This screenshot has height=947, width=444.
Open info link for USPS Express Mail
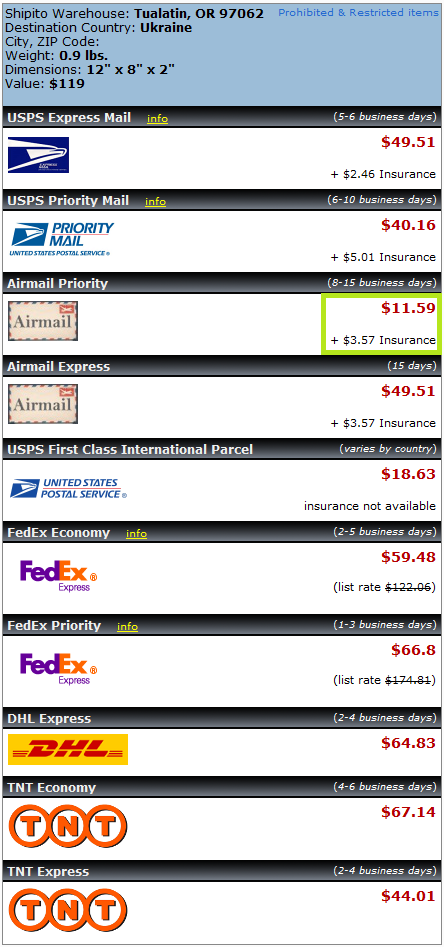(157, 118)
